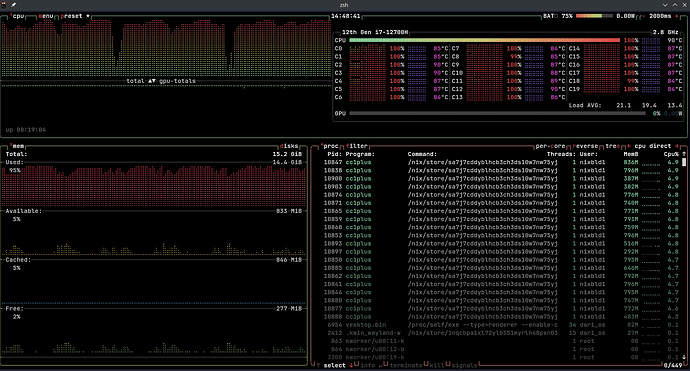Image resolution: width=690 pixels, height=371 pixels.
Task: Click left arrow before cpu direct sorting
Action: [629, 146]
